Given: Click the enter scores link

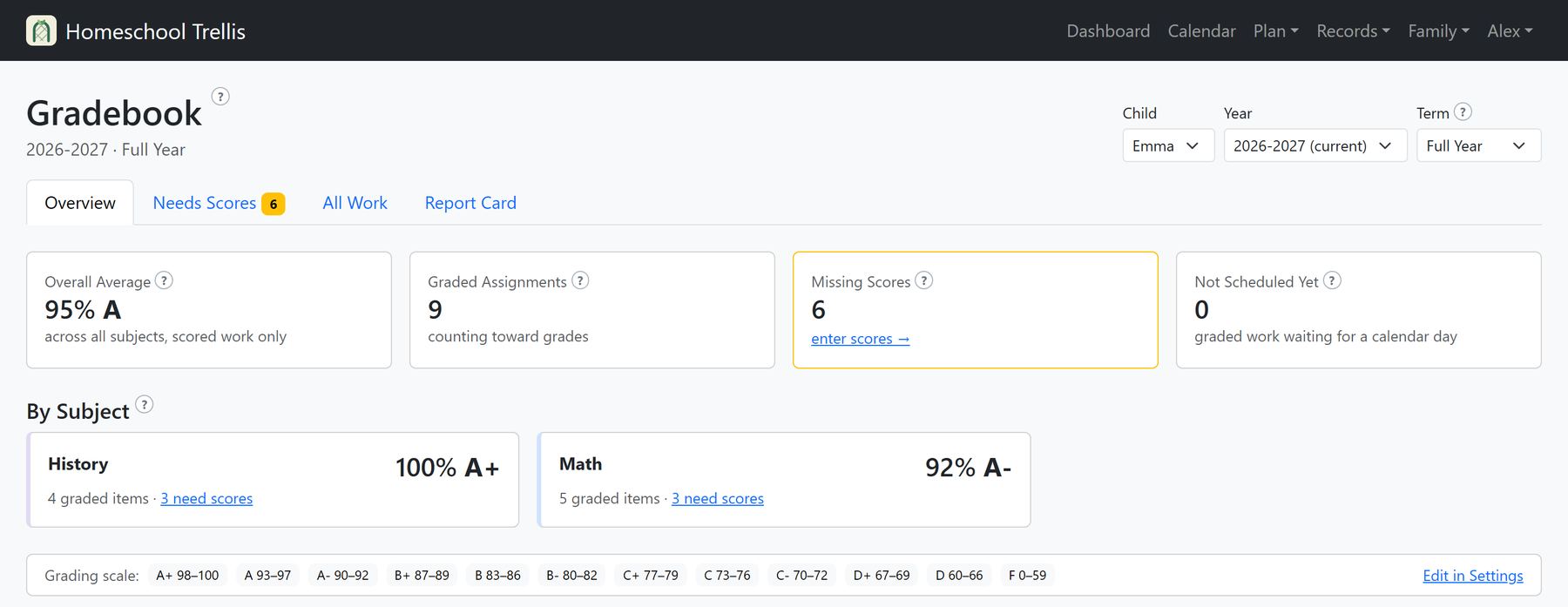Looking at the screenshot, I should 861,339.
